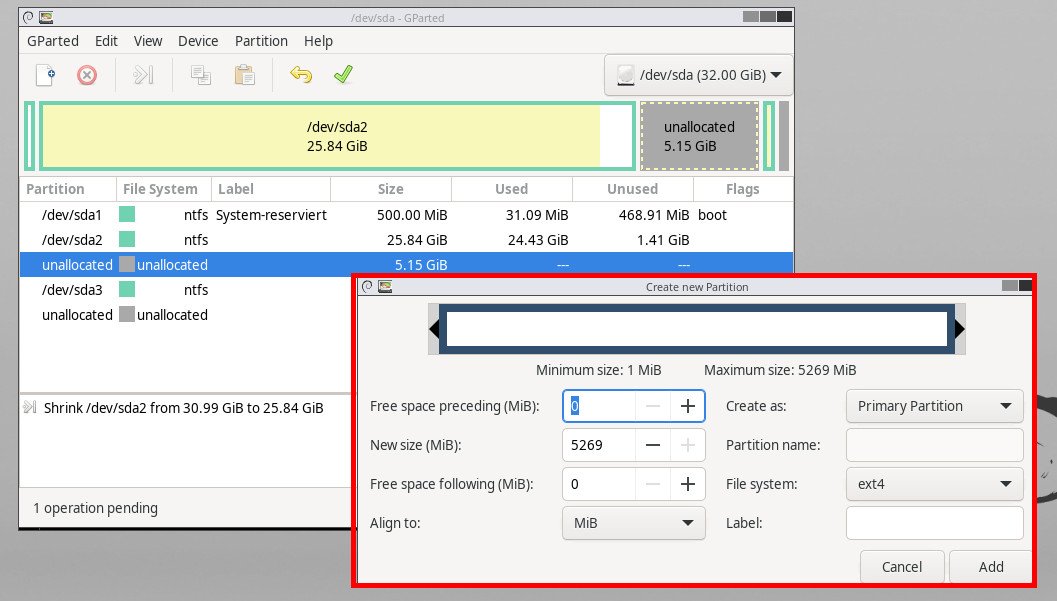Image resolution: width=1057 pixels, height=601 pixels.
Task: Click the Delete partition toolbar icon
Action: pos(87,75)
